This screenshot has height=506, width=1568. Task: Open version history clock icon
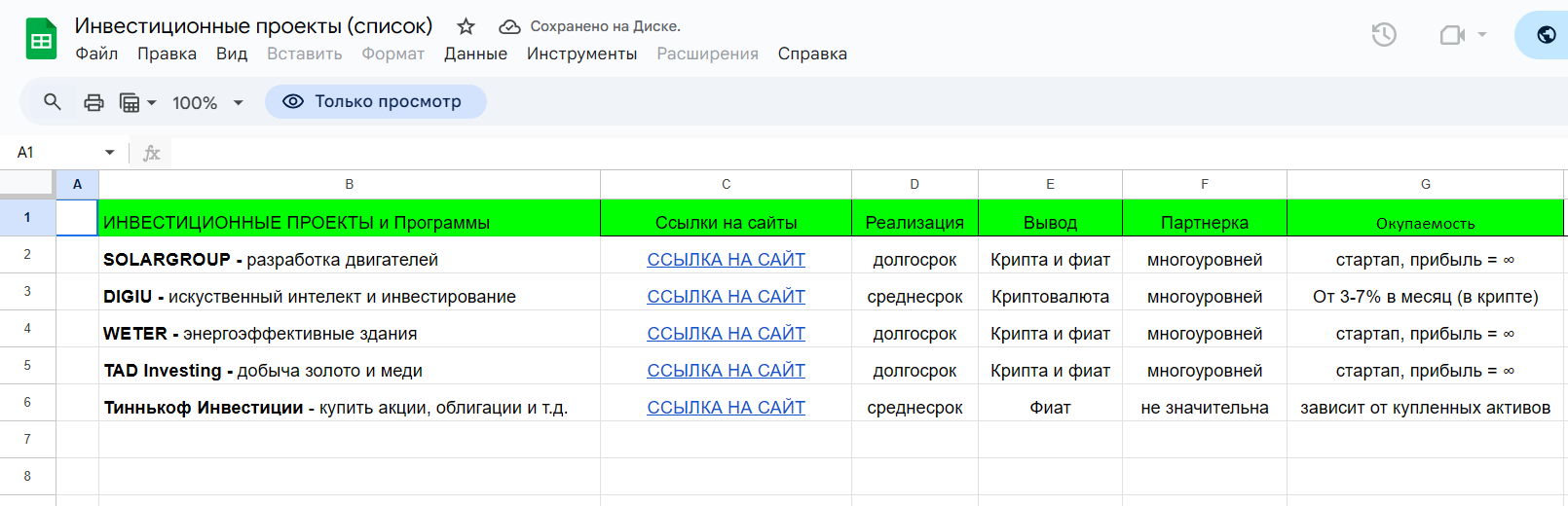click(x=1384, y=35)
